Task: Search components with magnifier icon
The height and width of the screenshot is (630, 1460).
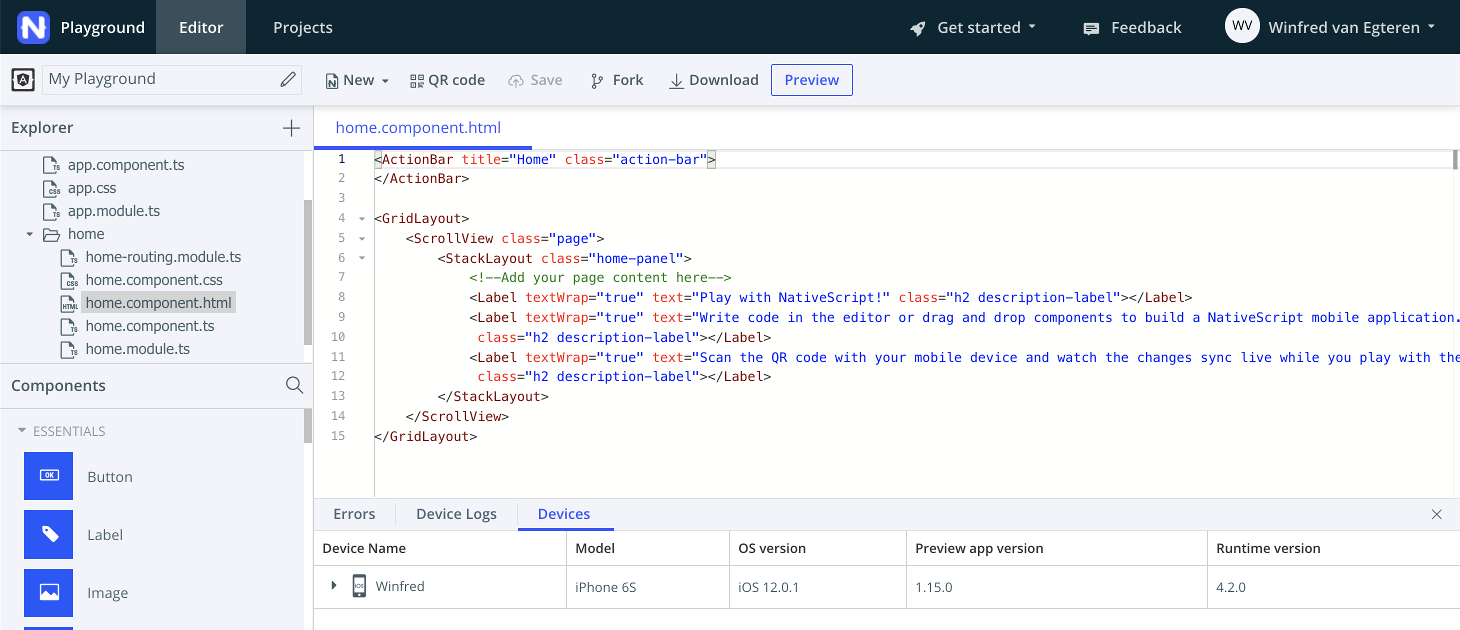Action: (294, 385)
